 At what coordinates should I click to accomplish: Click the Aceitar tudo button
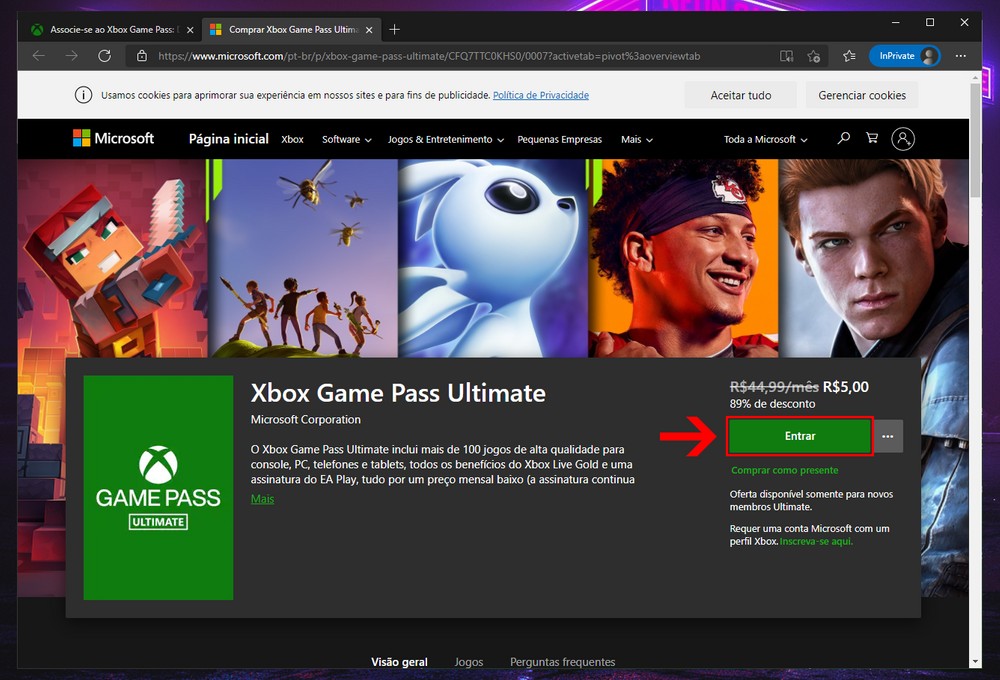coord(740,95)
